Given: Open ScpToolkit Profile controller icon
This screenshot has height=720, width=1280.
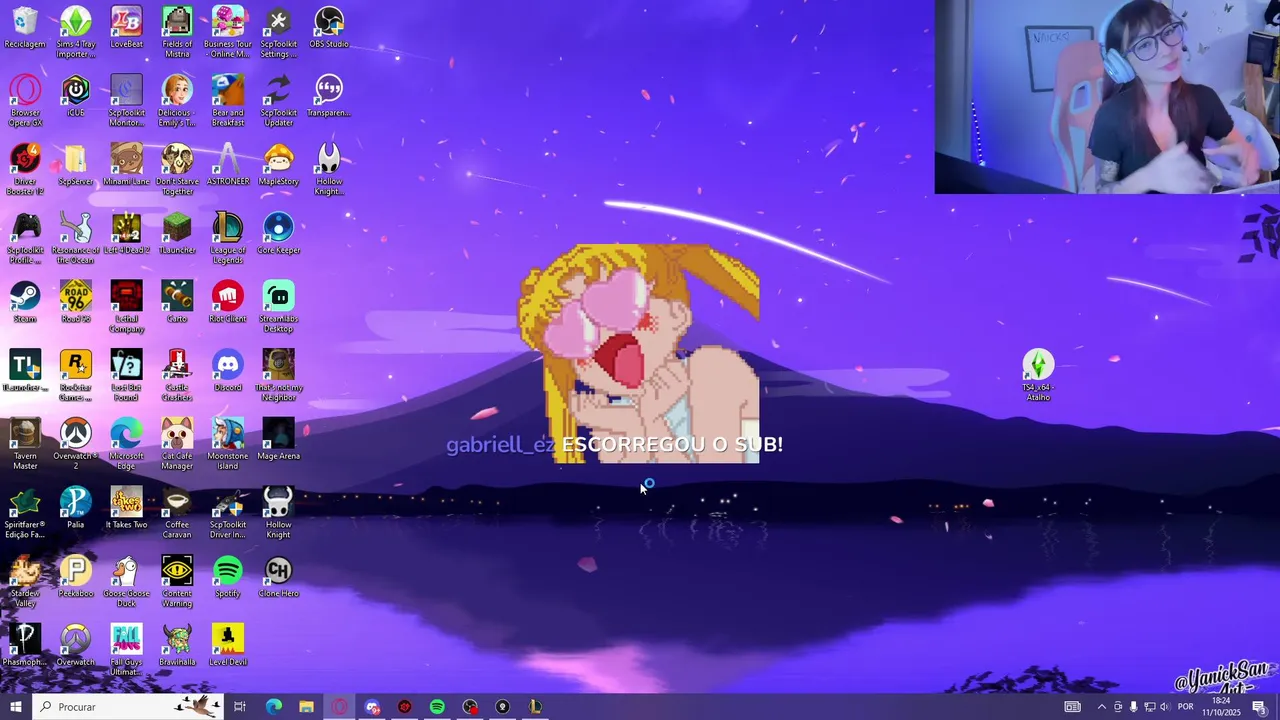Looking at the screenshot, I should (25, 239).
